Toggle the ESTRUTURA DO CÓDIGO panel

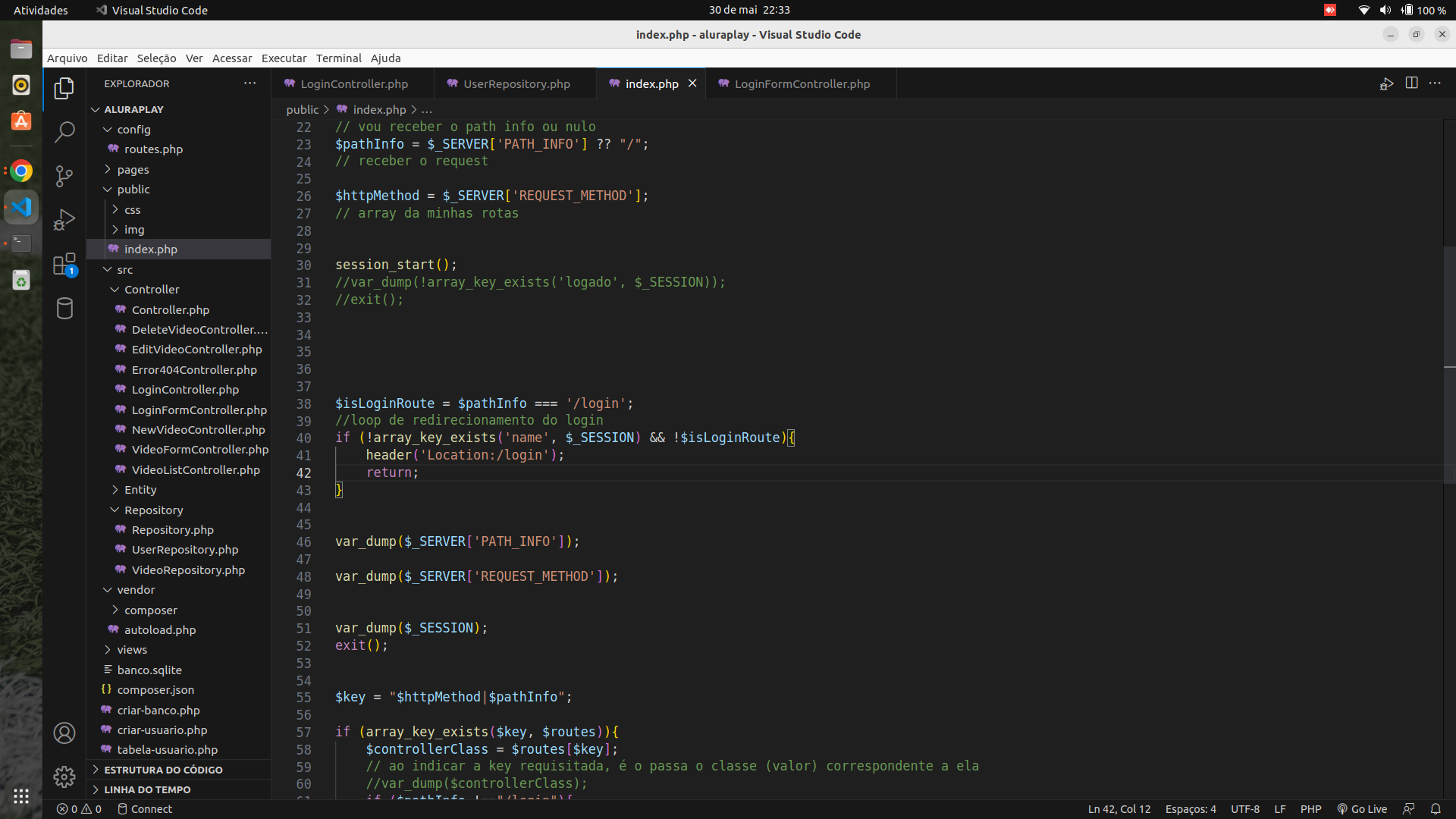pyautogui.click(x=163, y=769)
